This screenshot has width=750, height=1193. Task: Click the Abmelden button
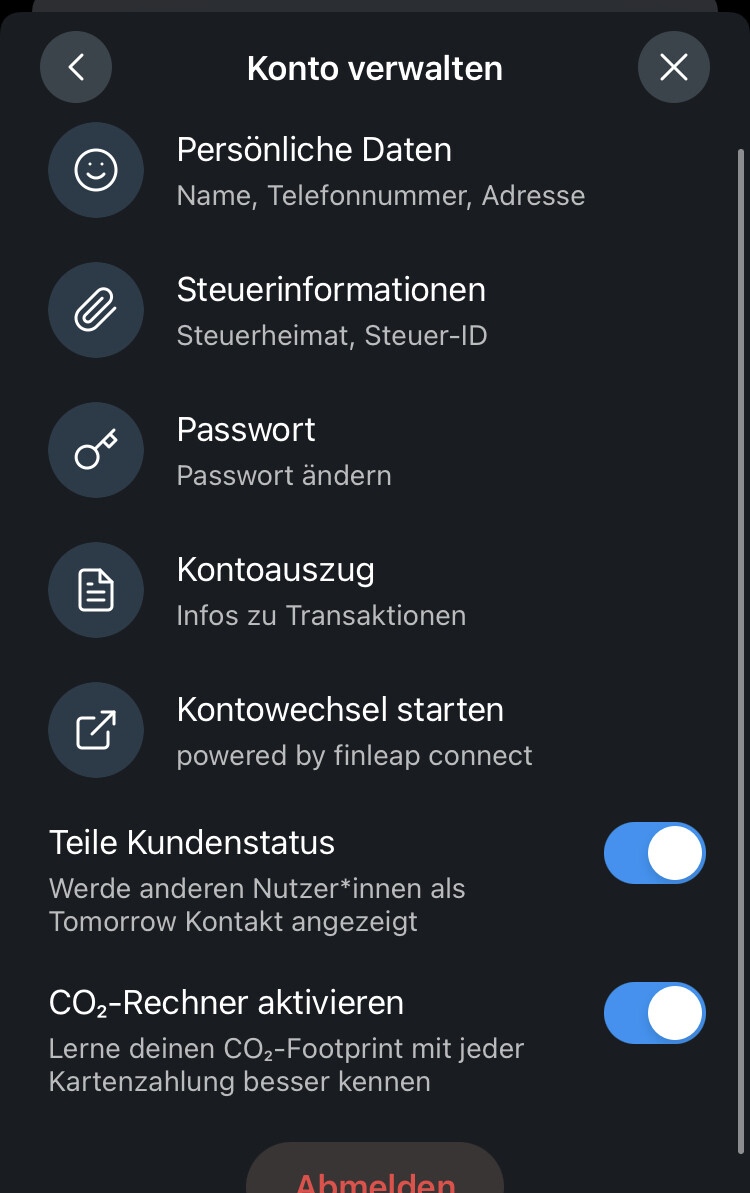(375, 1168)
